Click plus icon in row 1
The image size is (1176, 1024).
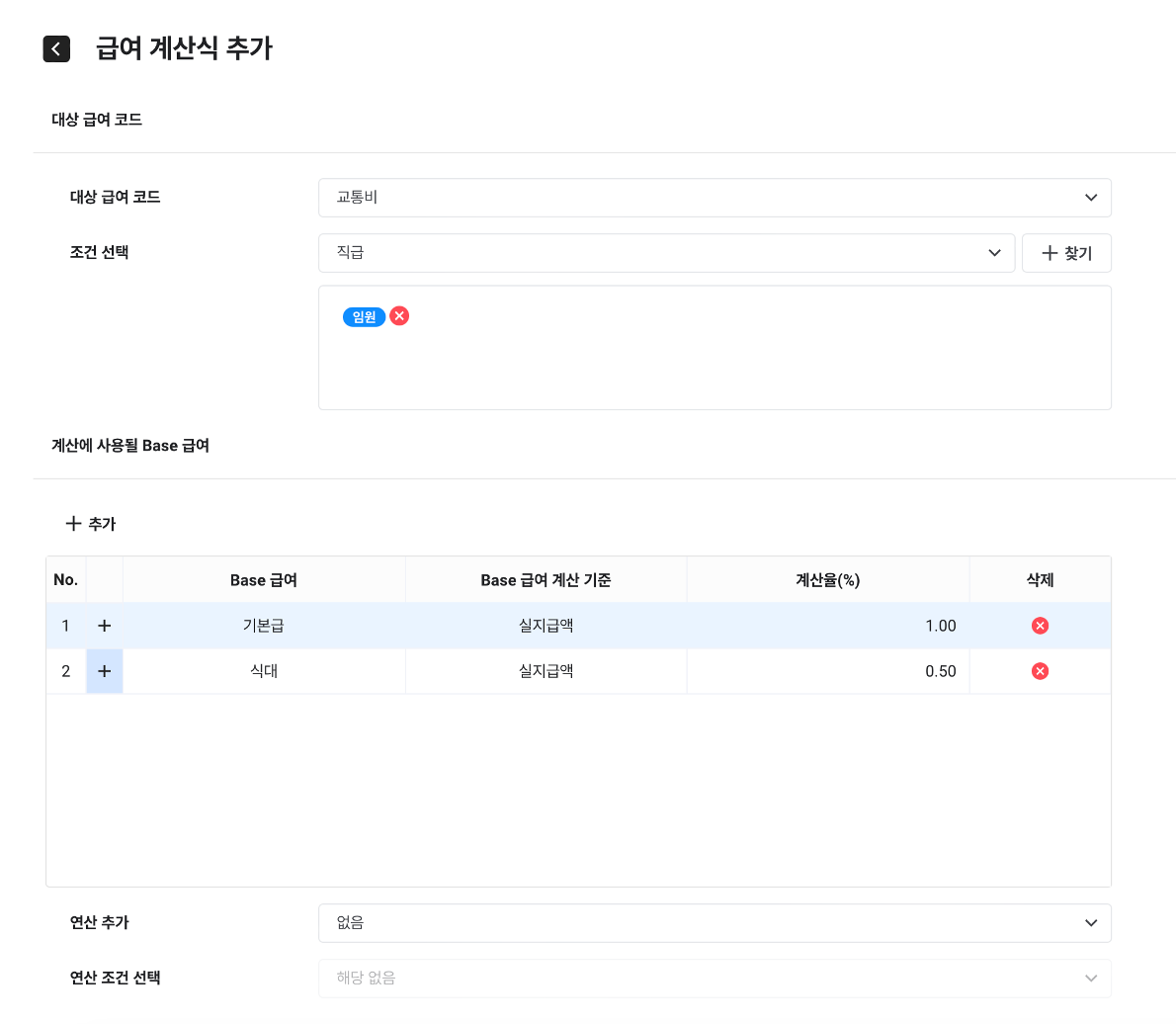point(105,626)
